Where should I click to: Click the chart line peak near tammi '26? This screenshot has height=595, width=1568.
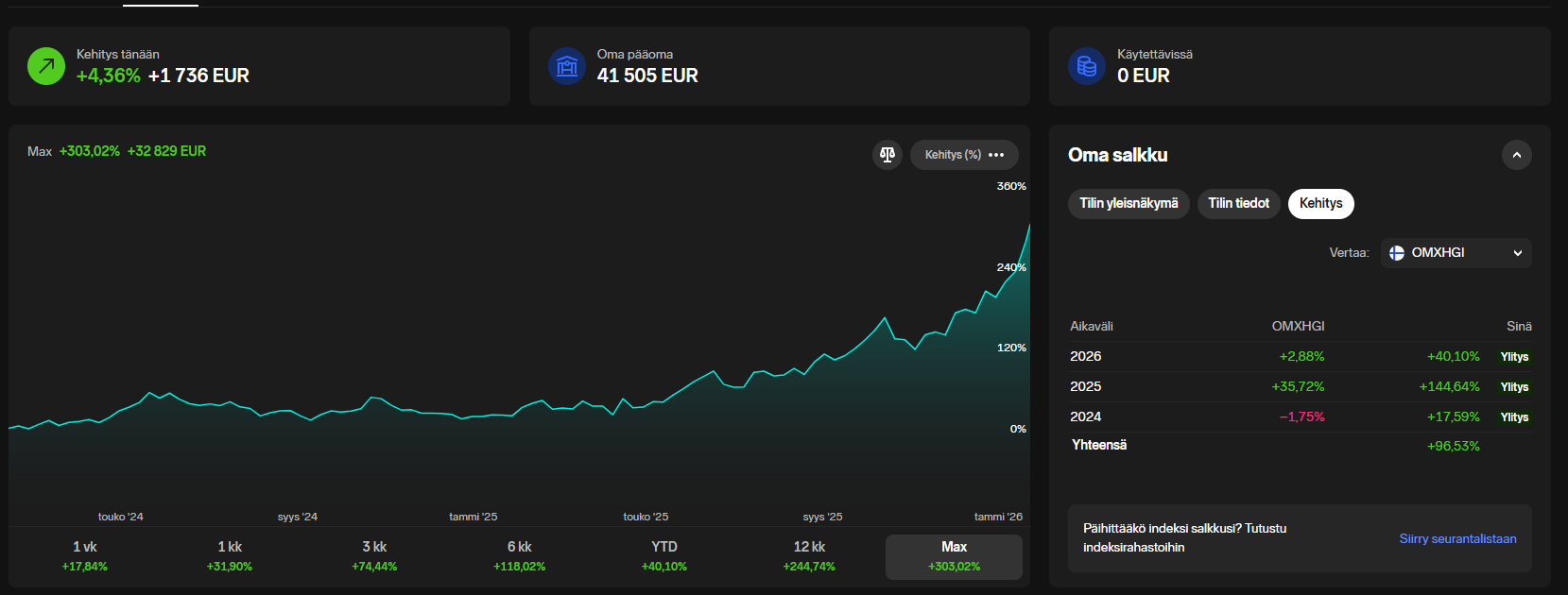(1028, 226)
